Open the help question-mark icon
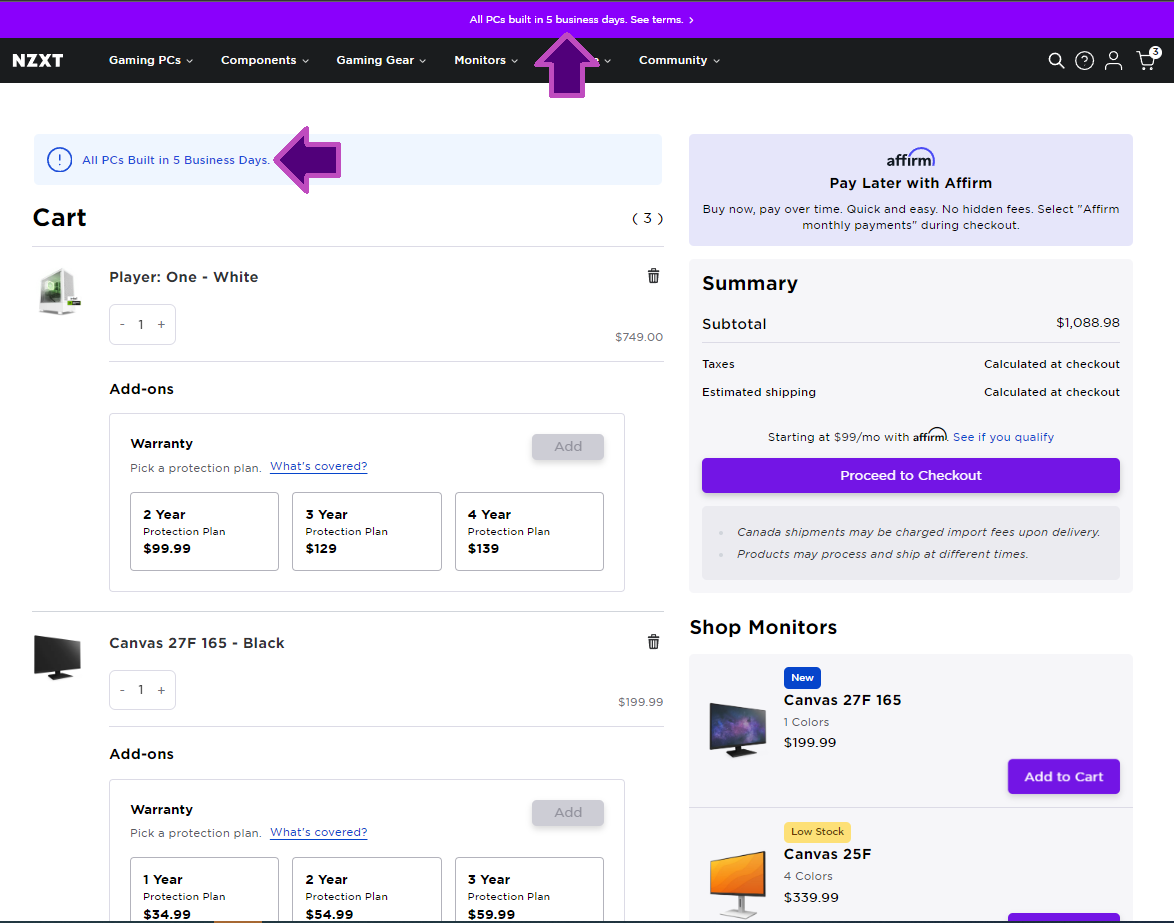 click(1084, 61)
